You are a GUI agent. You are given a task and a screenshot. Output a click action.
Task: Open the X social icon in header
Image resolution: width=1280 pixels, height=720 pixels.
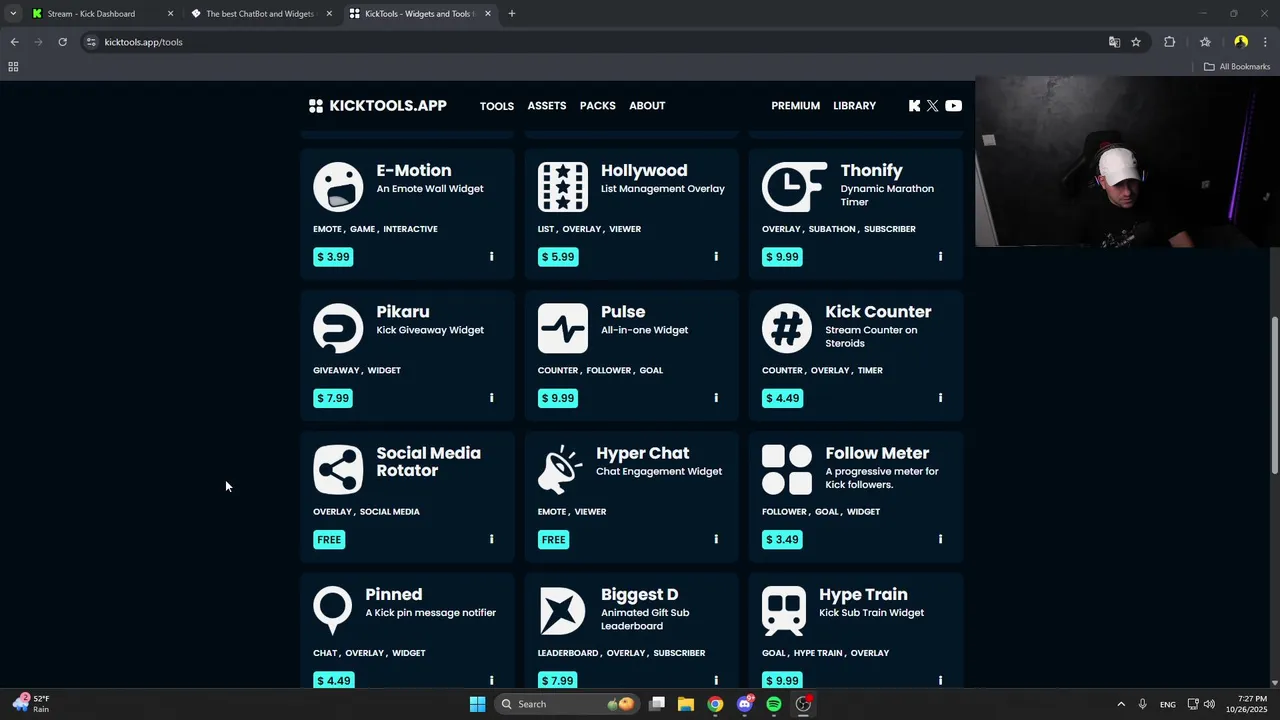point(933,106)
